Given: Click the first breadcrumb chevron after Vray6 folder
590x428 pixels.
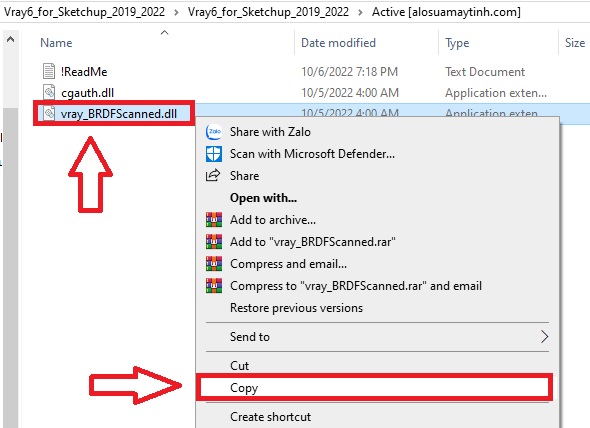Looking at the screenshot, I should point(176,12).
